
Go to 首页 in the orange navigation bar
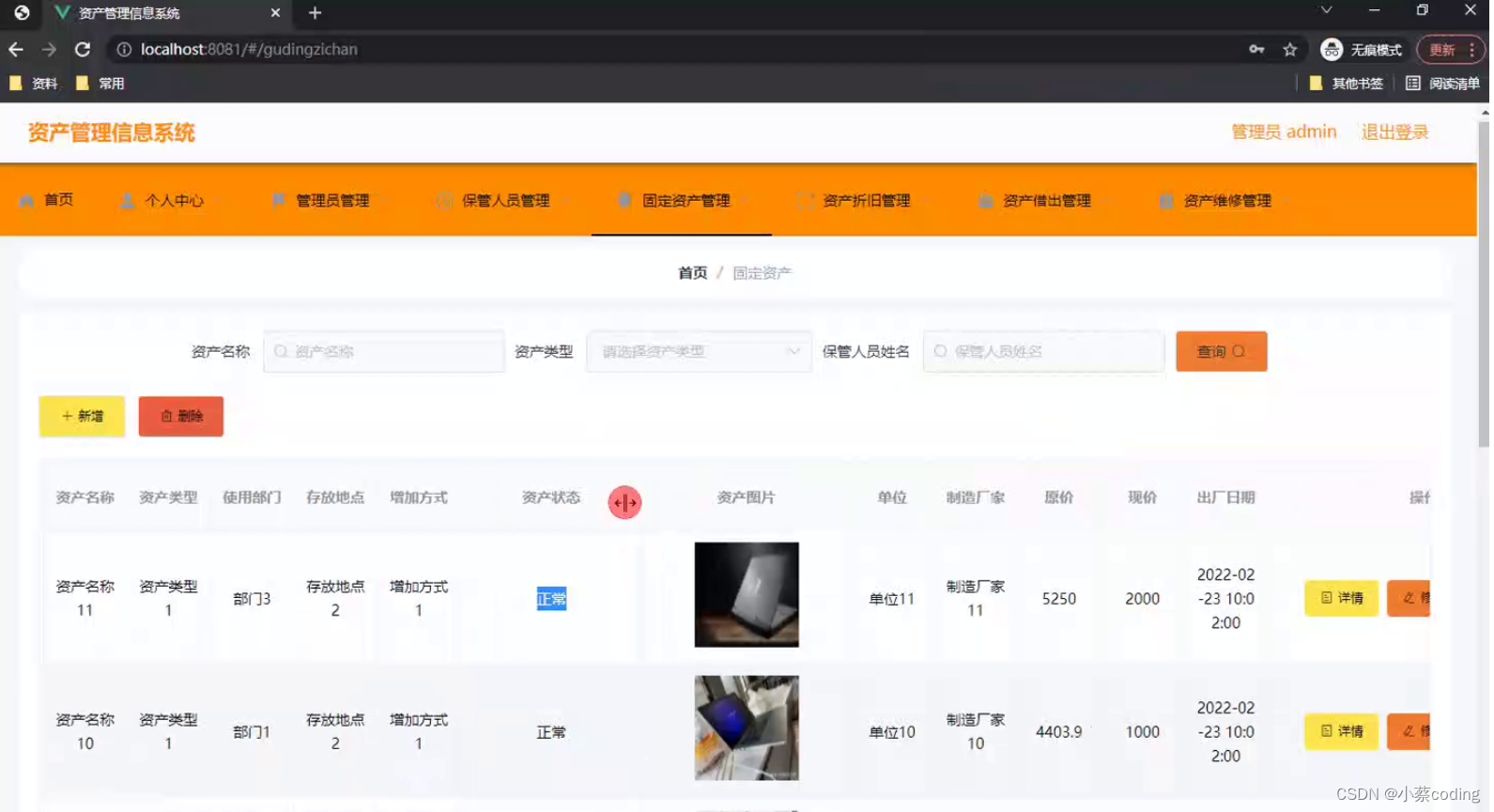46,200
